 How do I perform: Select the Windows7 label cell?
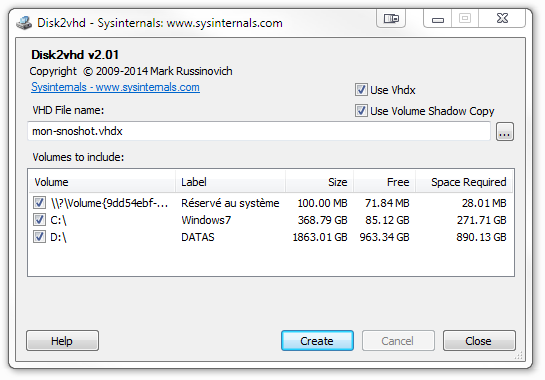(x=206, y=220)
